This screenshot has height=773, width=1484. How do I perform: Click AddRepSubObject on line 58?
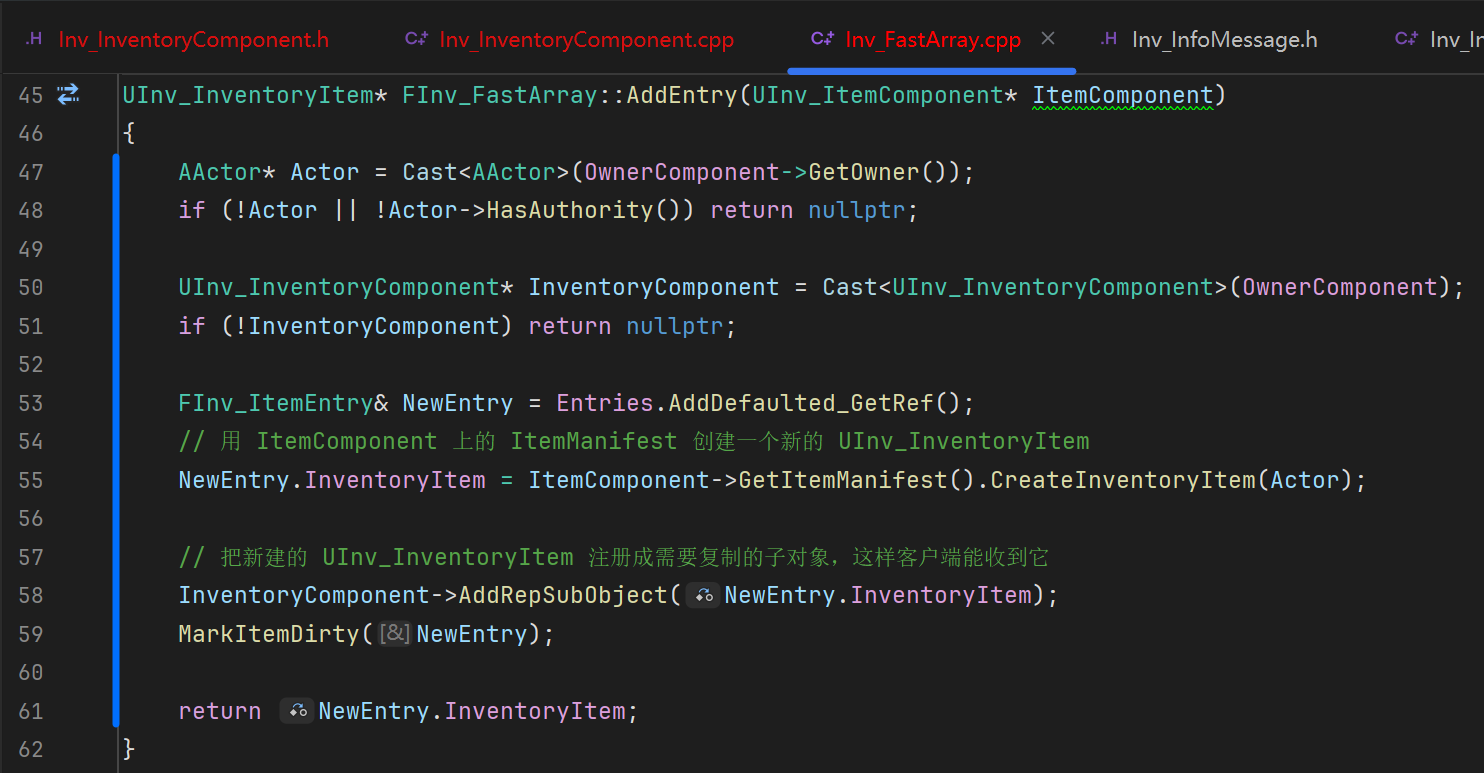pyautogui.click(x=563, y=596)
